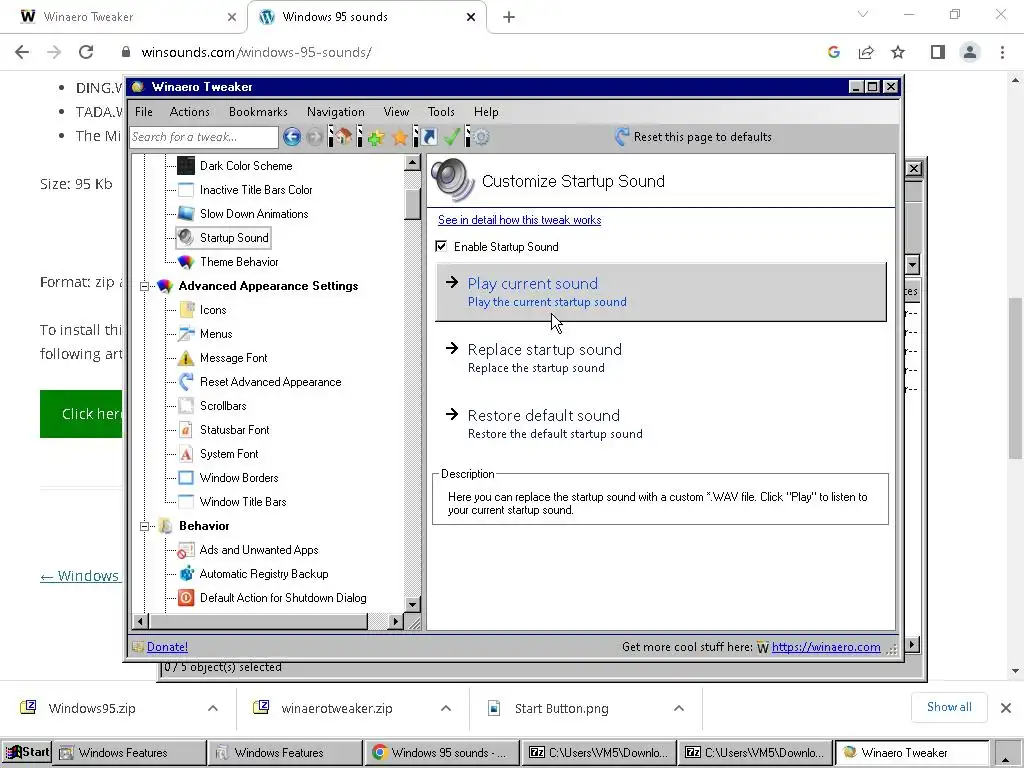Click the Search for a tweak field

(x=204, y=137)
